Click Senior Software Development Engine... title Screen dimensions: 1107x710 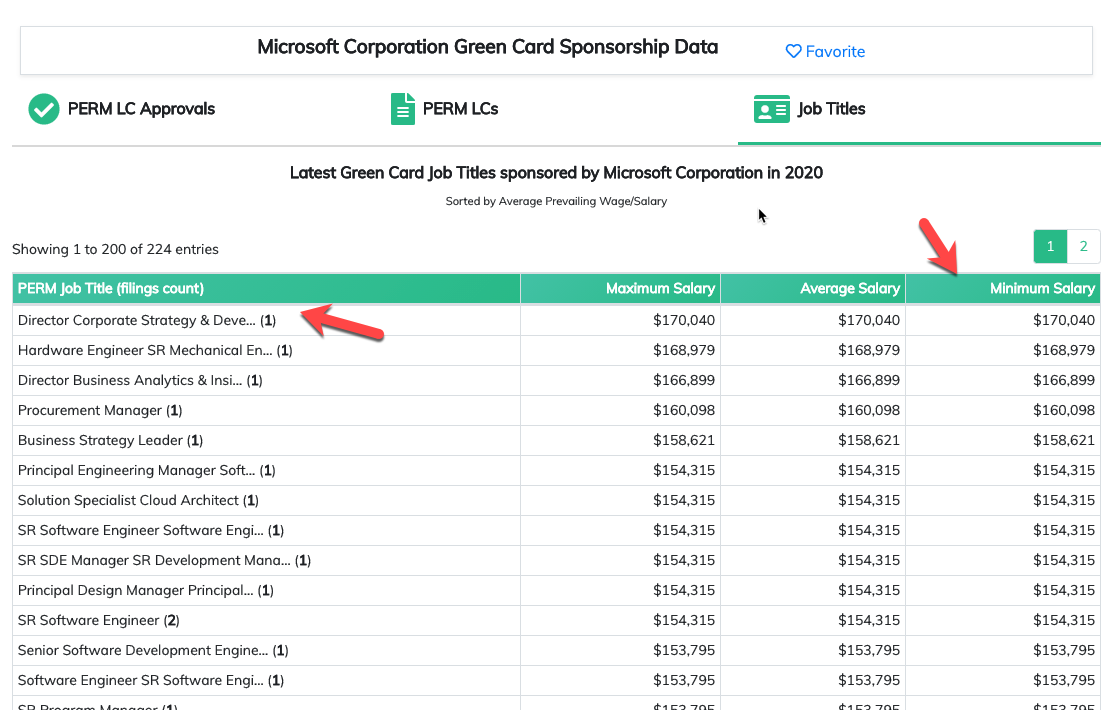[x=152, y=650]
